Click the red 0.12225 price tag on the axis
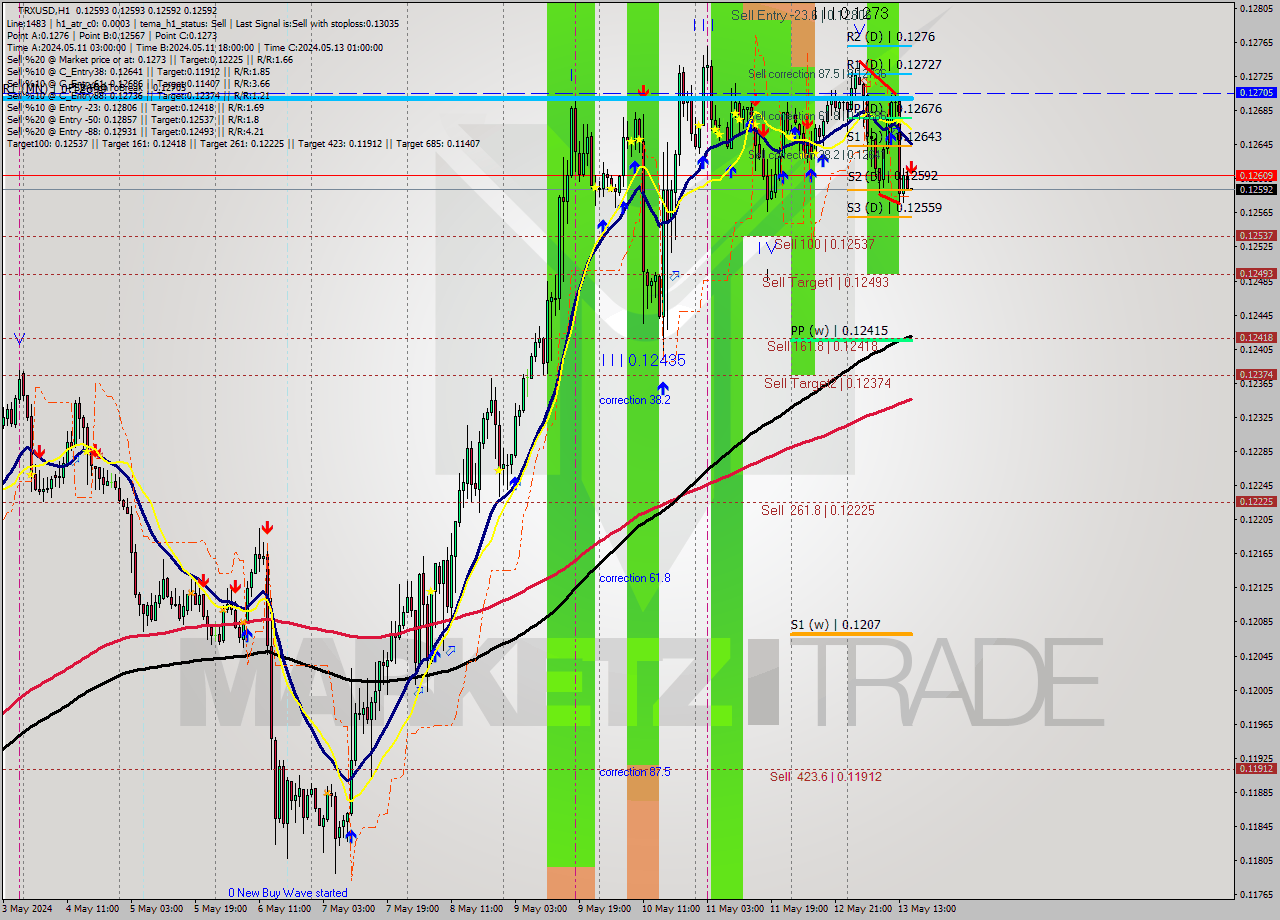 (x=1256, y=502)
